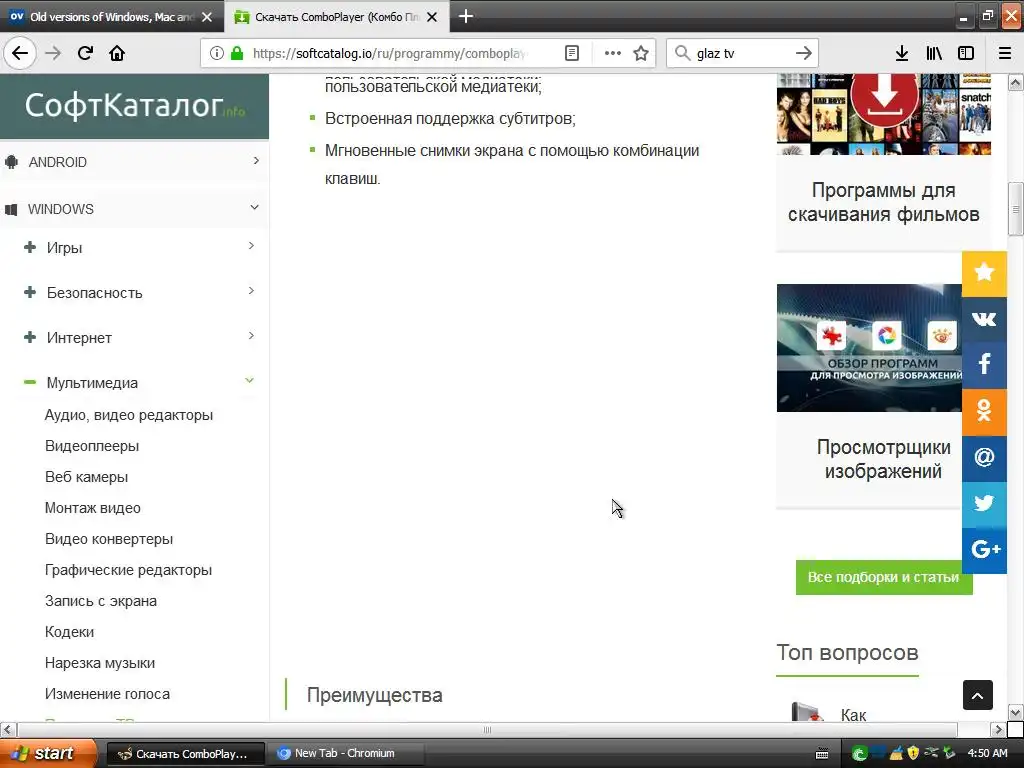Toggle reader view icon in address bar
Image resolution: width=1024 pixels, height=768 pixels.
click(x=572, y=53)
